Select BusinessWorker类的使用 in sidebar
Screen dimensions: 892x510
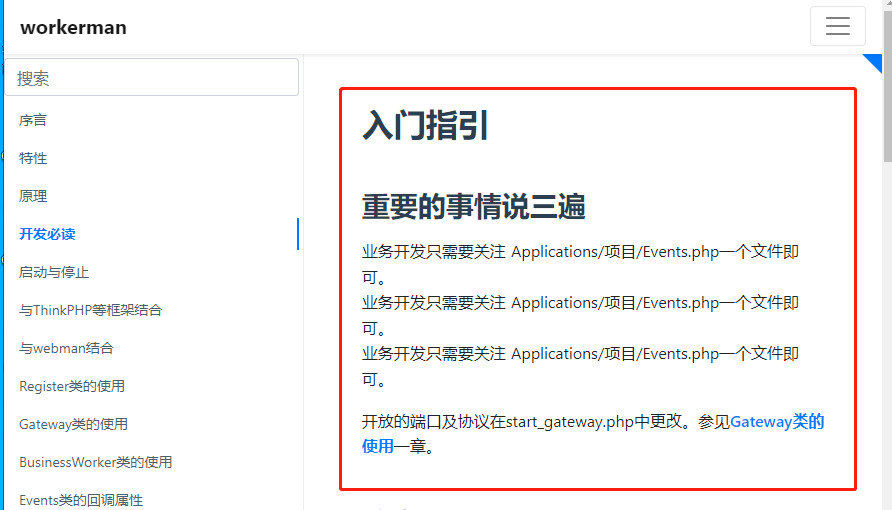pyautogui.click(x=95, y=462)
